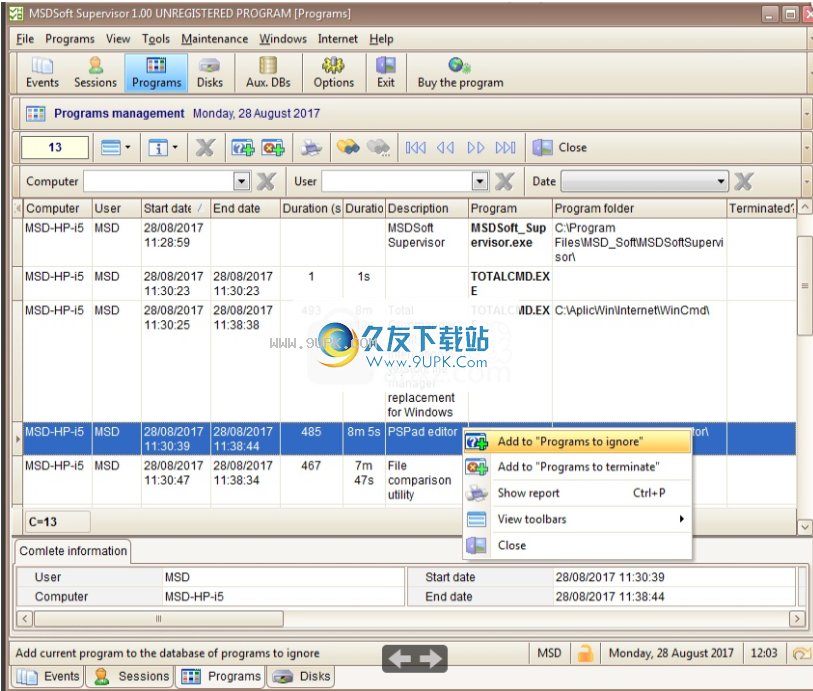Image resolution: width=813 pixels, height=691 pixels.
Task: Open the Programs menu
Action: pos(69,39)
